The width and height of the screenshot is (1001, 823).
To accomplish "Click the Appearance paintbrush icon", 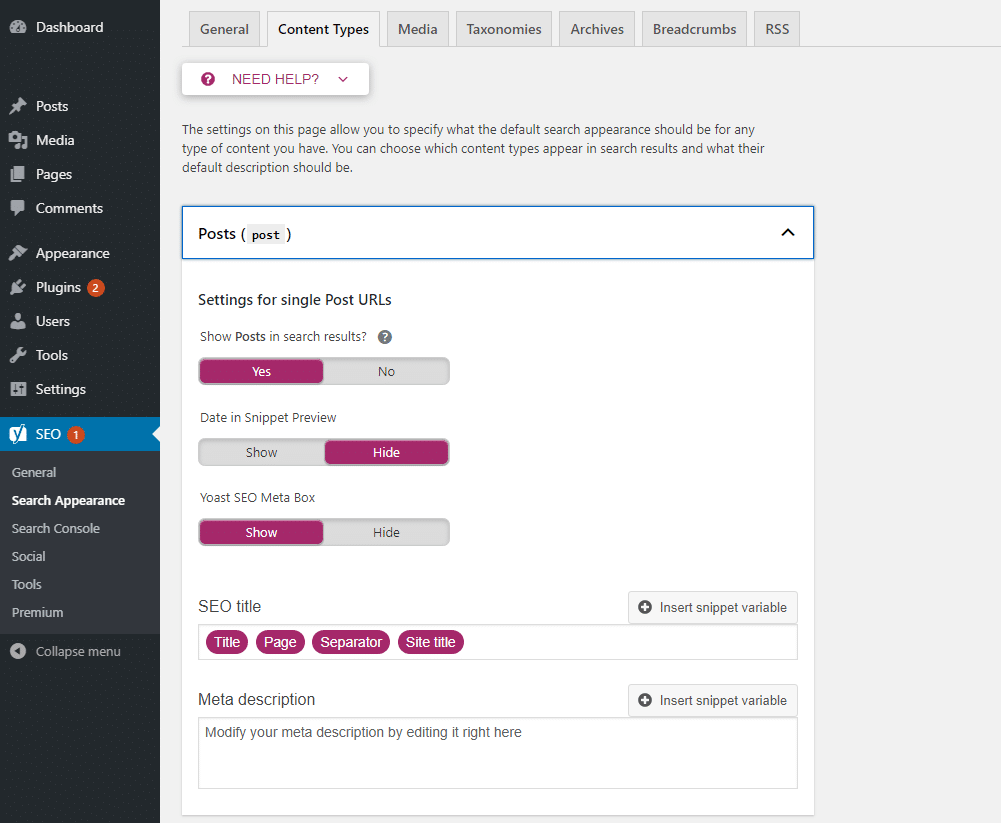I will (x=18, y=253).
